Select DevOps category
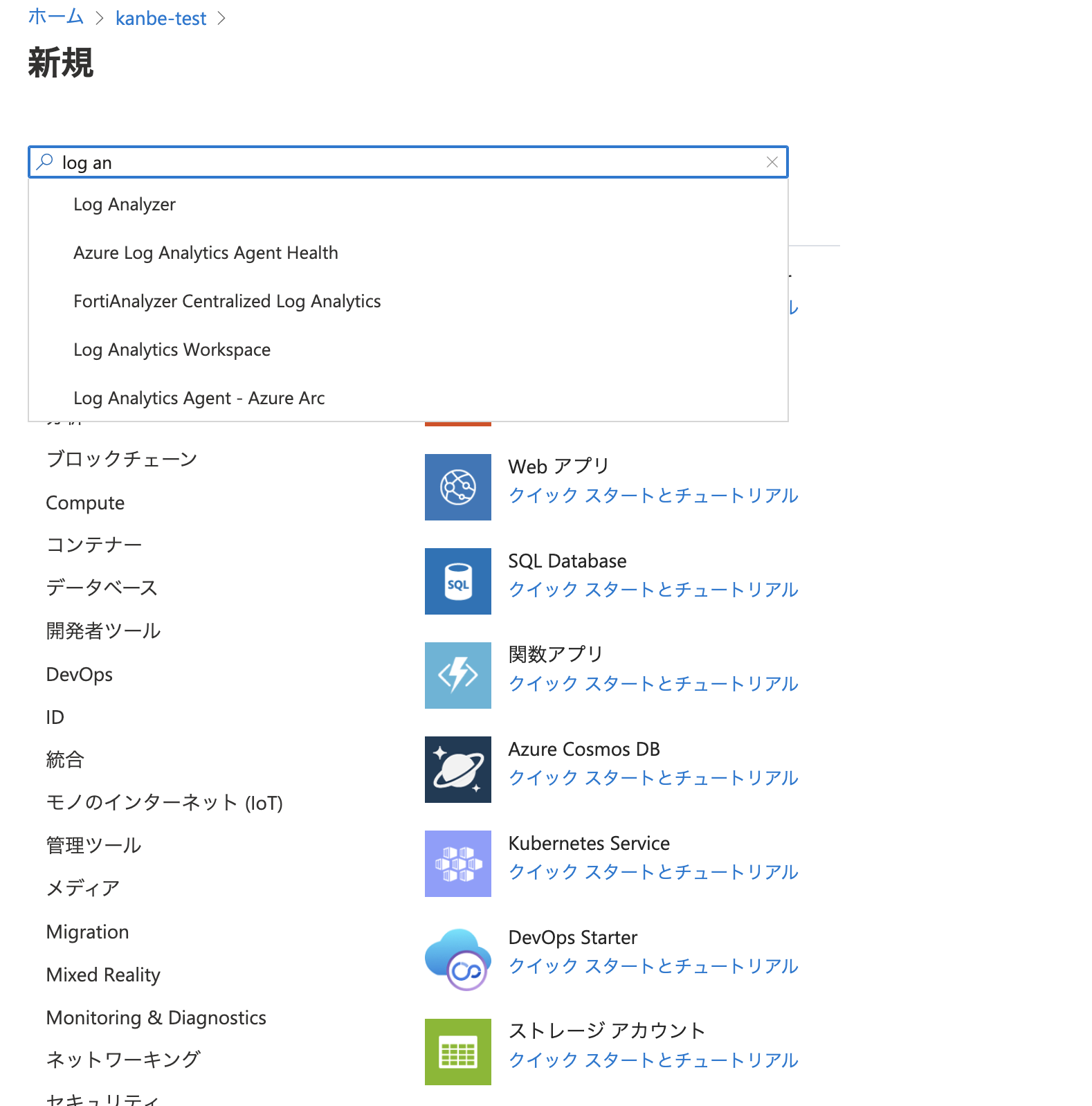 80,674
